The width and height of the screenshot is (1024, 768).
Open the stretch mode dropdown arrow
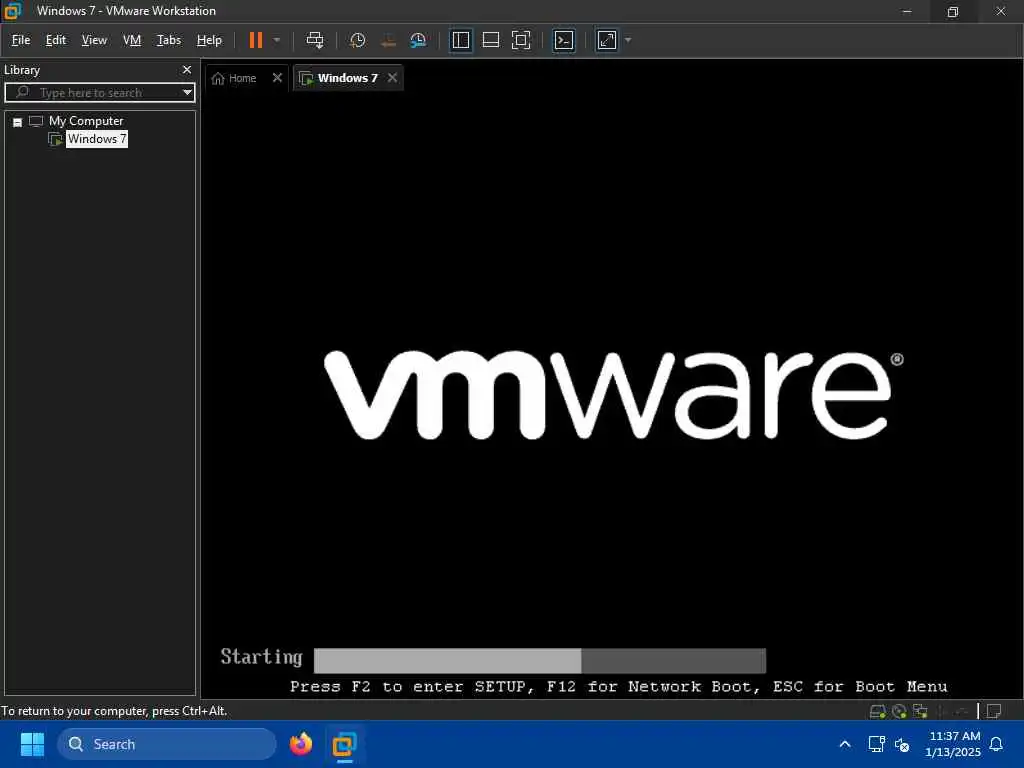(x=628, y=40)
